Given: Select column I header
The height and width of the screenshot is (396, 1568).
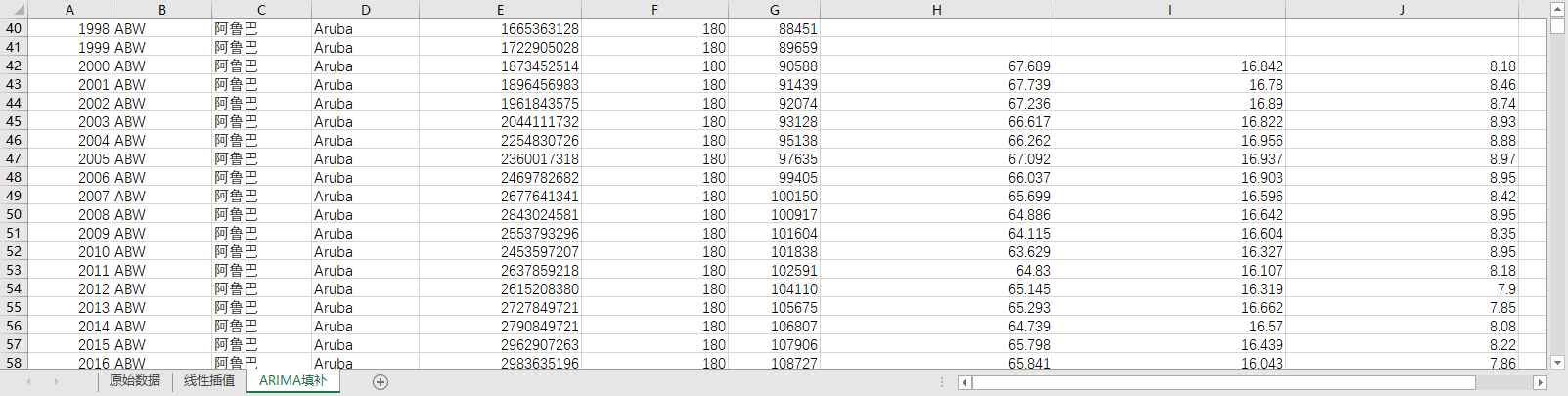Looking at the screenshot, I should 1169,10.
